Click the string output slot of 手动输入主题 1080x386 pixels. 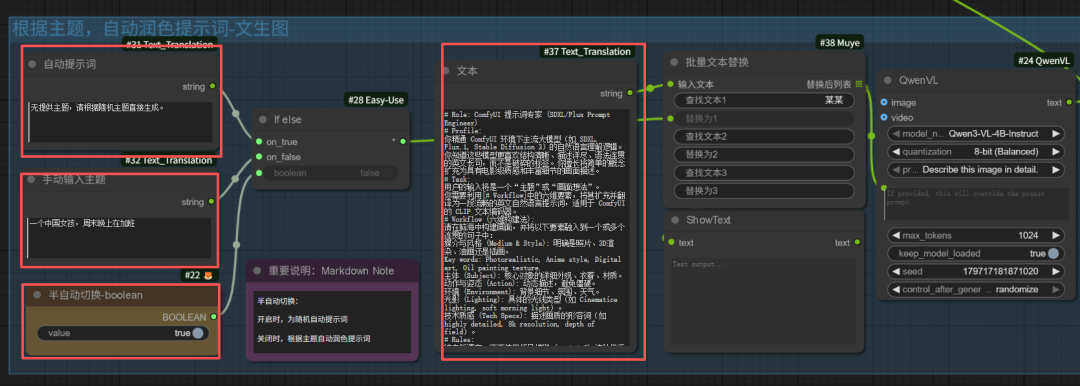point(212,202)
